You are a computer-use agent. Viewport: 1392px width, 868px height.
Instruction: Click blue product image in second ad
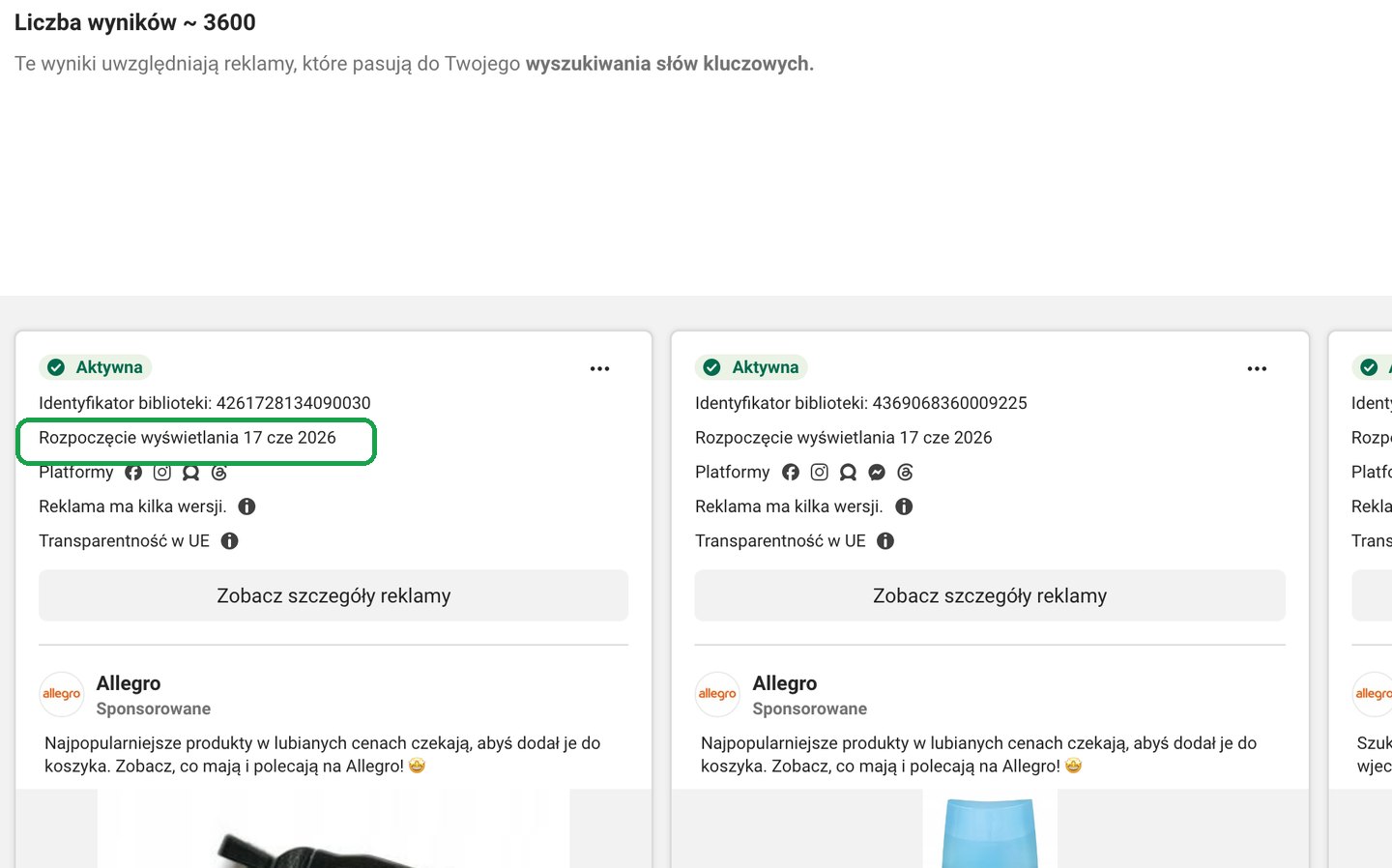(990, 828)
